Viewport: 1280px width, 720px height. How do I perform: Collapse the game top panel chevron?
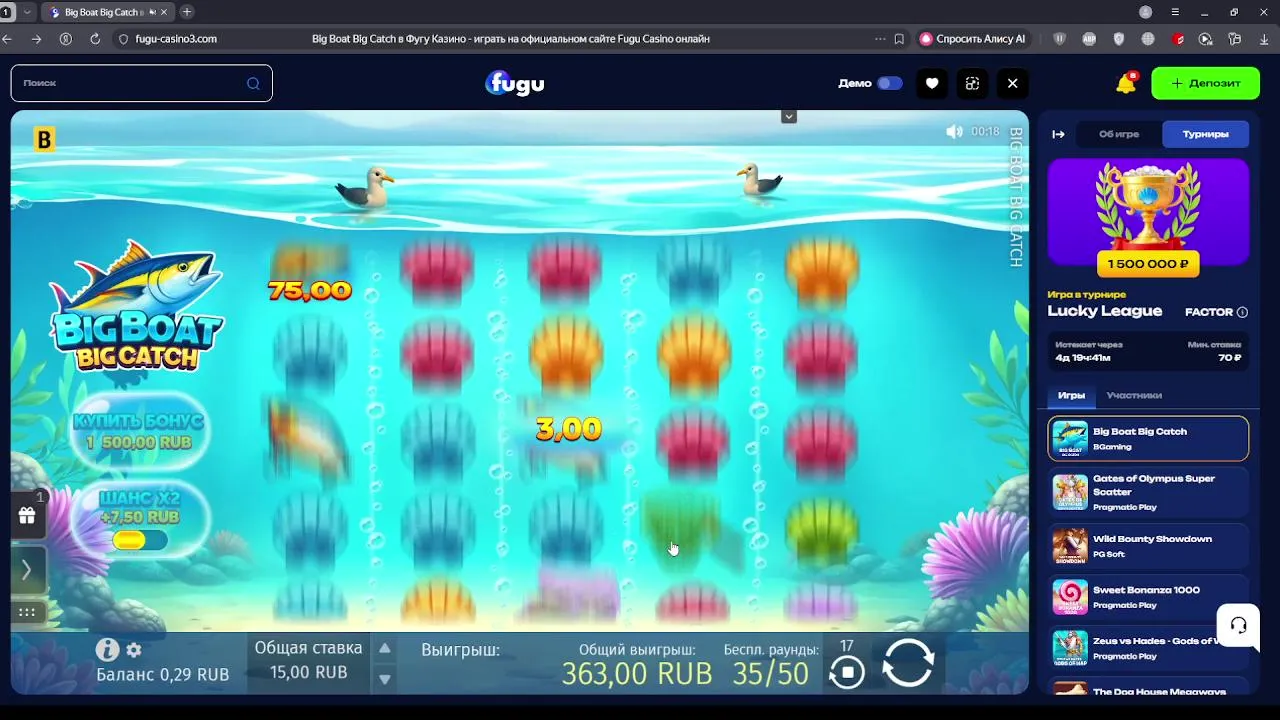click(789, 117)
